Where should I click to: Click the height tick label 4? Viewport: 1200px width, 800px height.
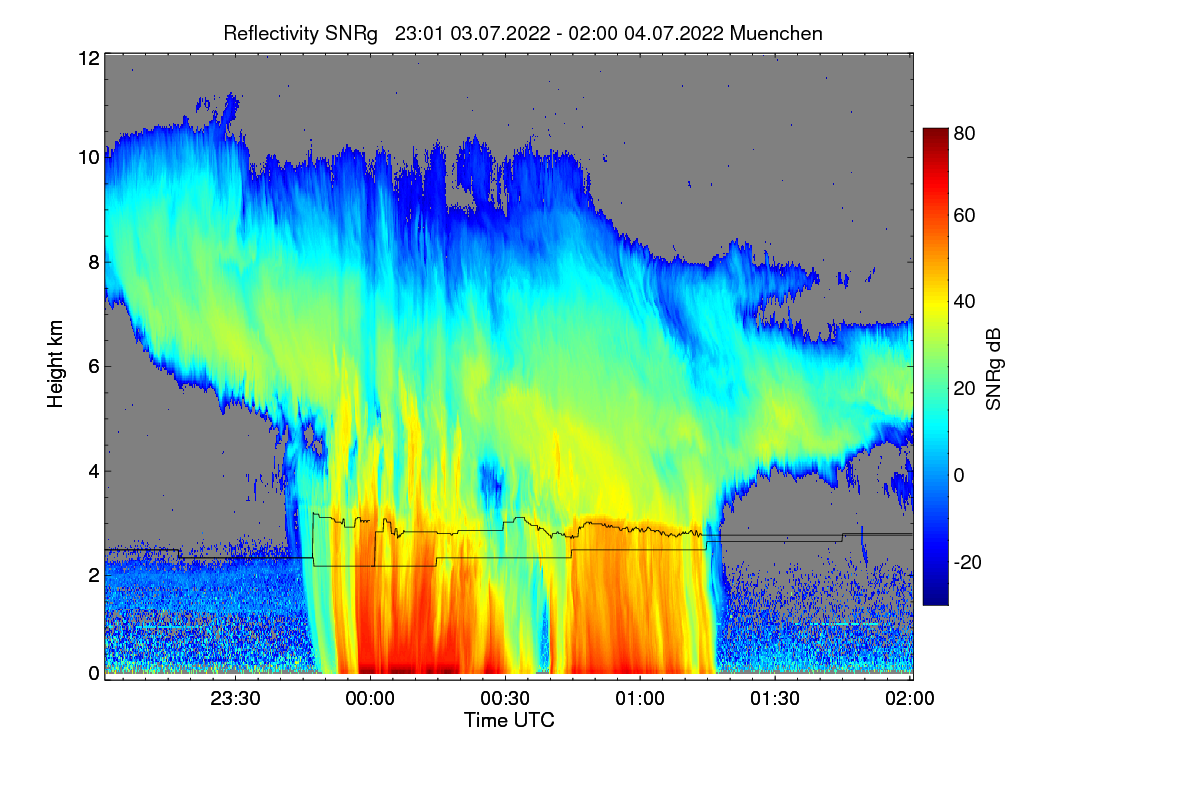pos(93,470)
